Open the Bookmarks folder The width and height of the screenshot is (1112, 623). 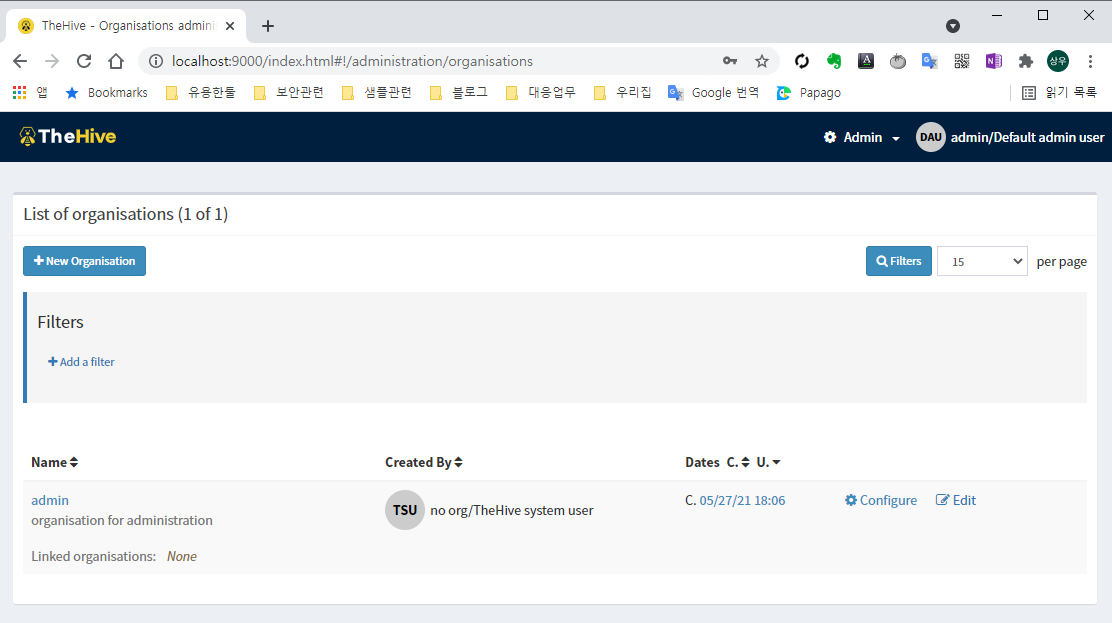106,93
